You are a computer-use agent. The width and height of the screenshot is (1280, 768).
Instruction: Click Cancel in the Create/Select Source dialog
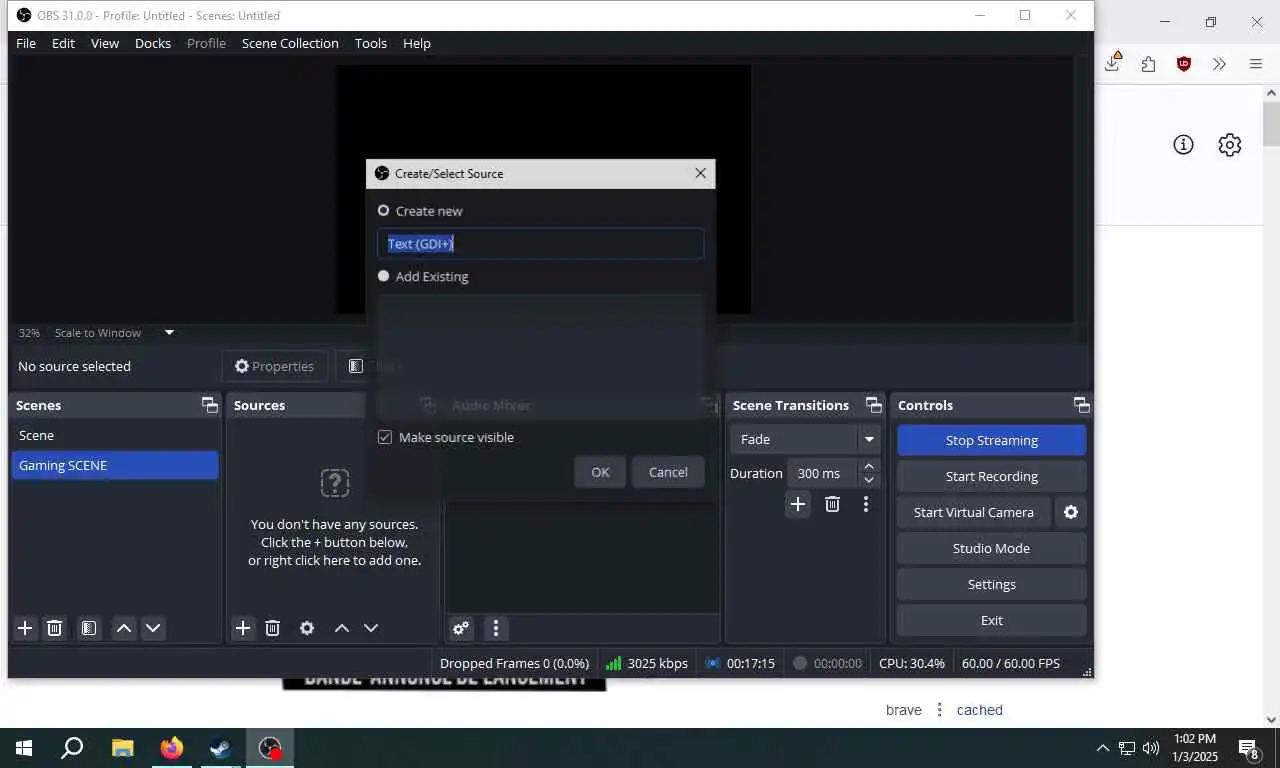[668, 472]
